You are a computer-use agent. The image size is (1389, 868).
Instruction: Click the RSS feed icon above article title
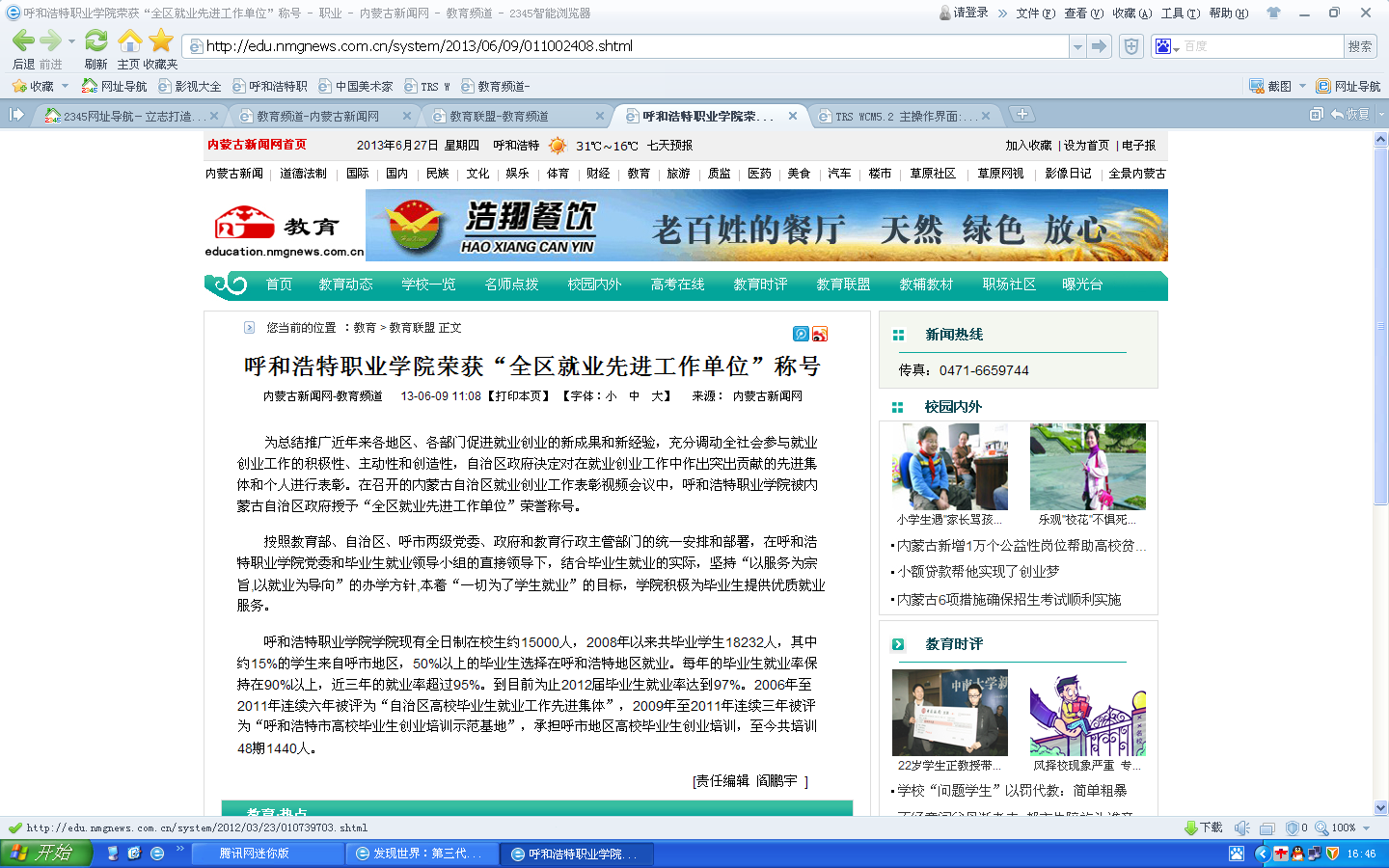[819, 334]
